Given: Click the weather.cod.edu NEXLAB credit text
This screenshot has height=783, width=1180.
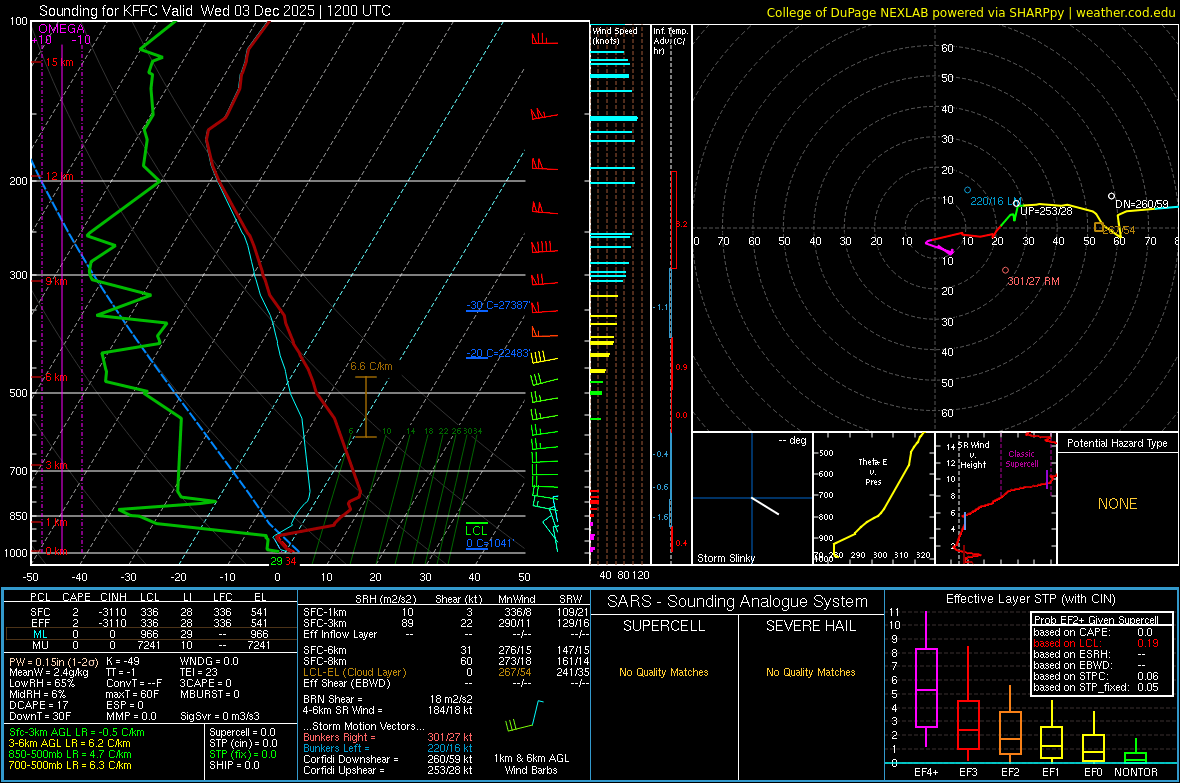Looking at the screenshot, I should tap(970, 12).
